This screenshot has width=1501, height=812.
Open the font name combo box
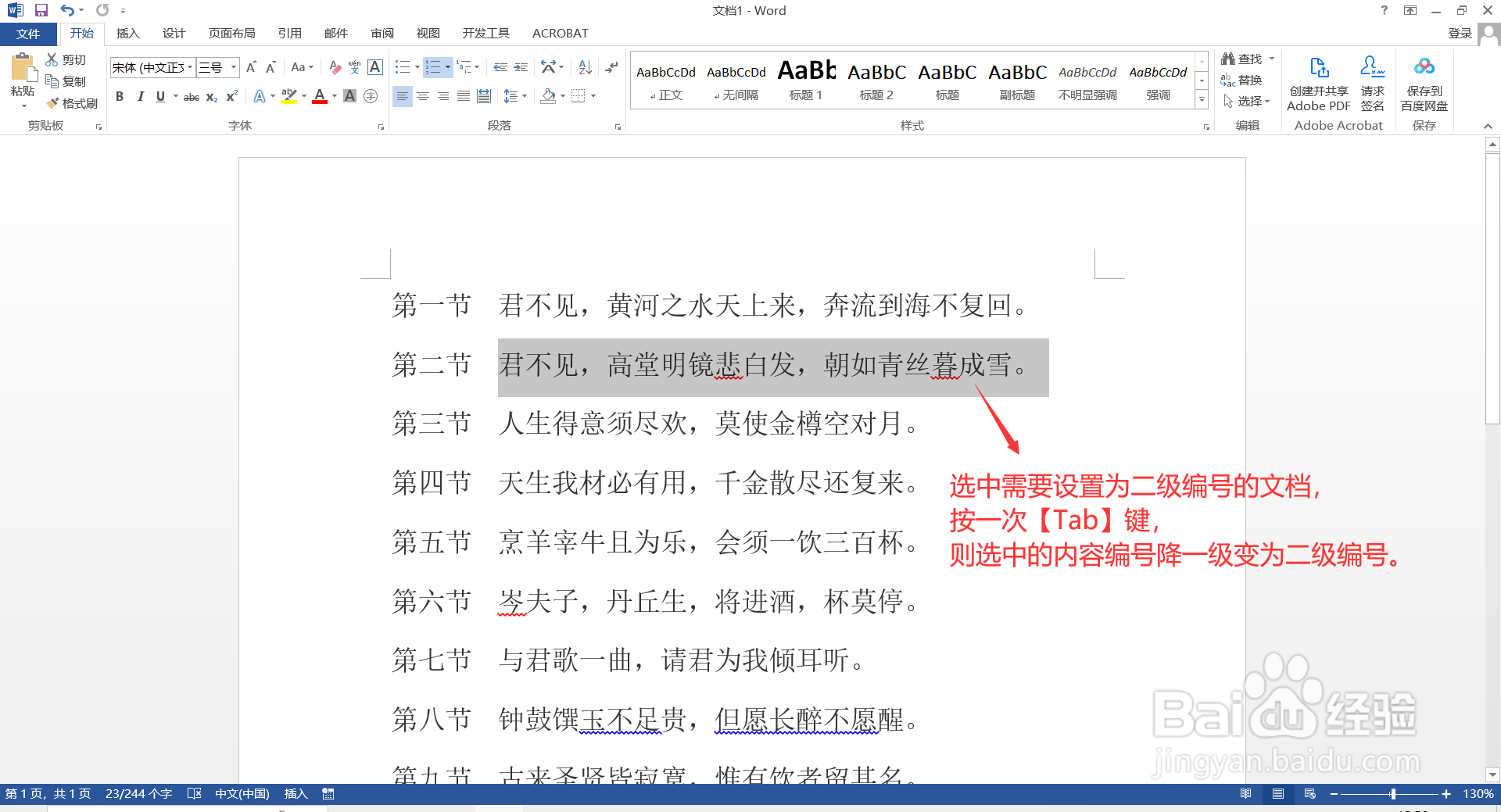(152, 67)
